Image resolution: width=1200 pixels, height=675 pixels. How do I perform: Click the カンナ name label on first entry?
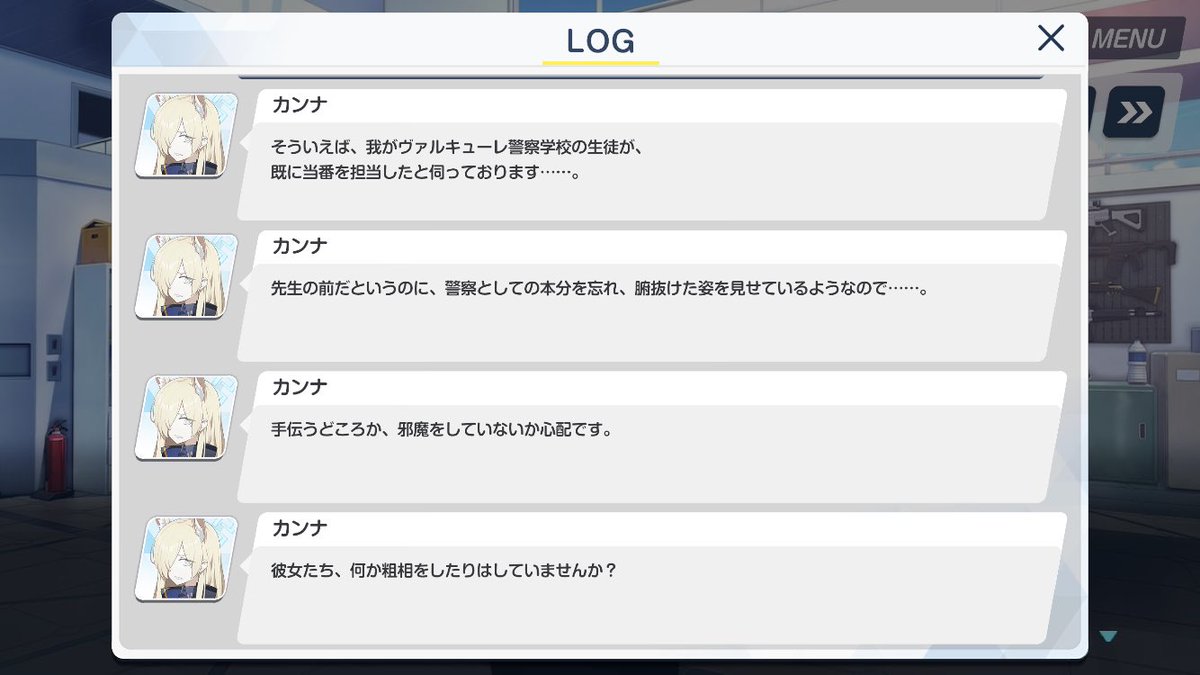[300, 105]
